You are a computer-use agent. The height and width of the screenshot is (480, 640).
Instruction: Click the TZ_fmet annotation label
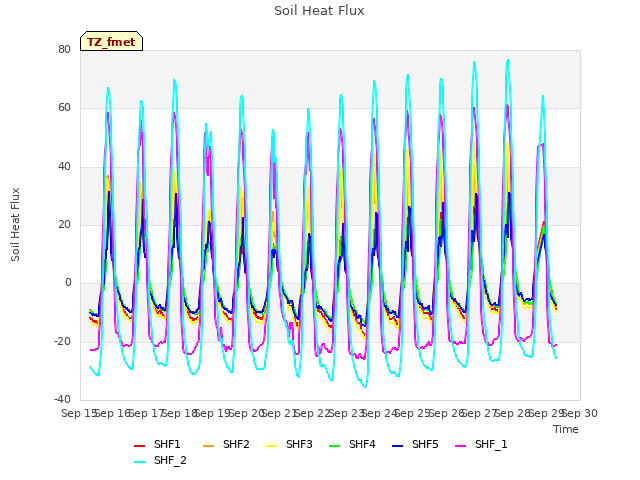pos(111,42)
